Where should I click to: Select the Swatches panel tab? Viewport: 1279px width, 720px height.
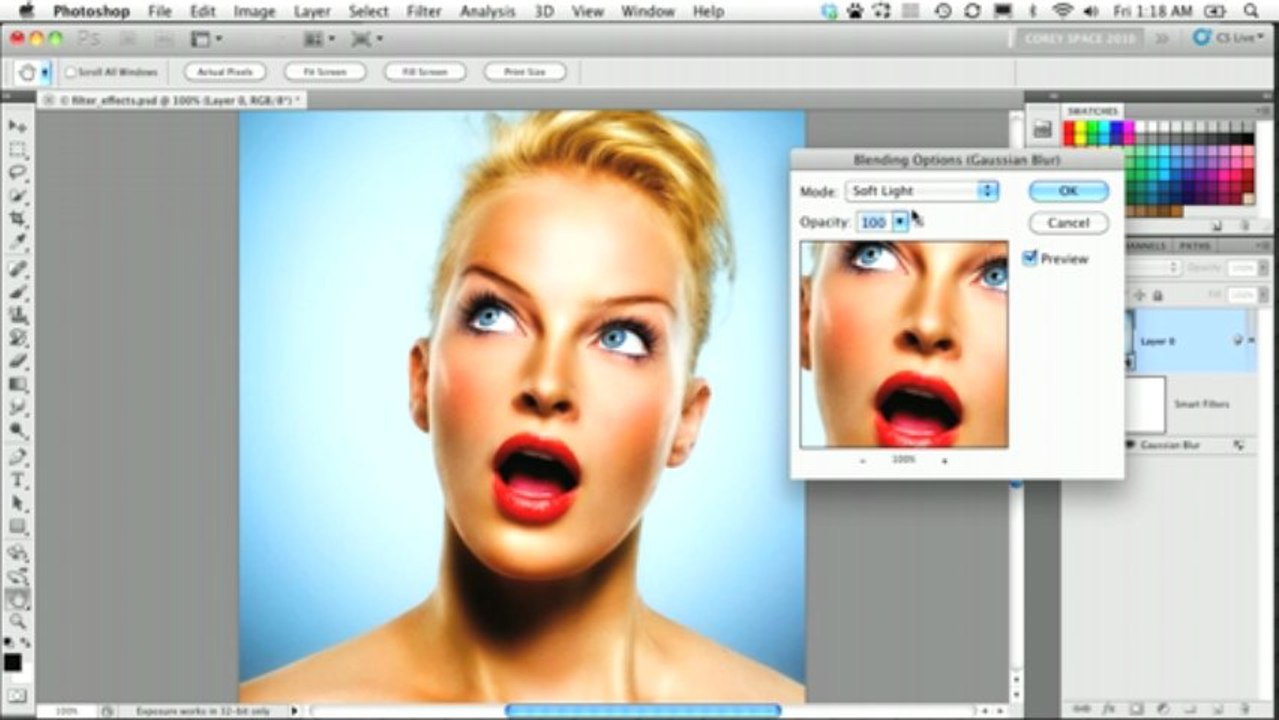[1093, 110]
